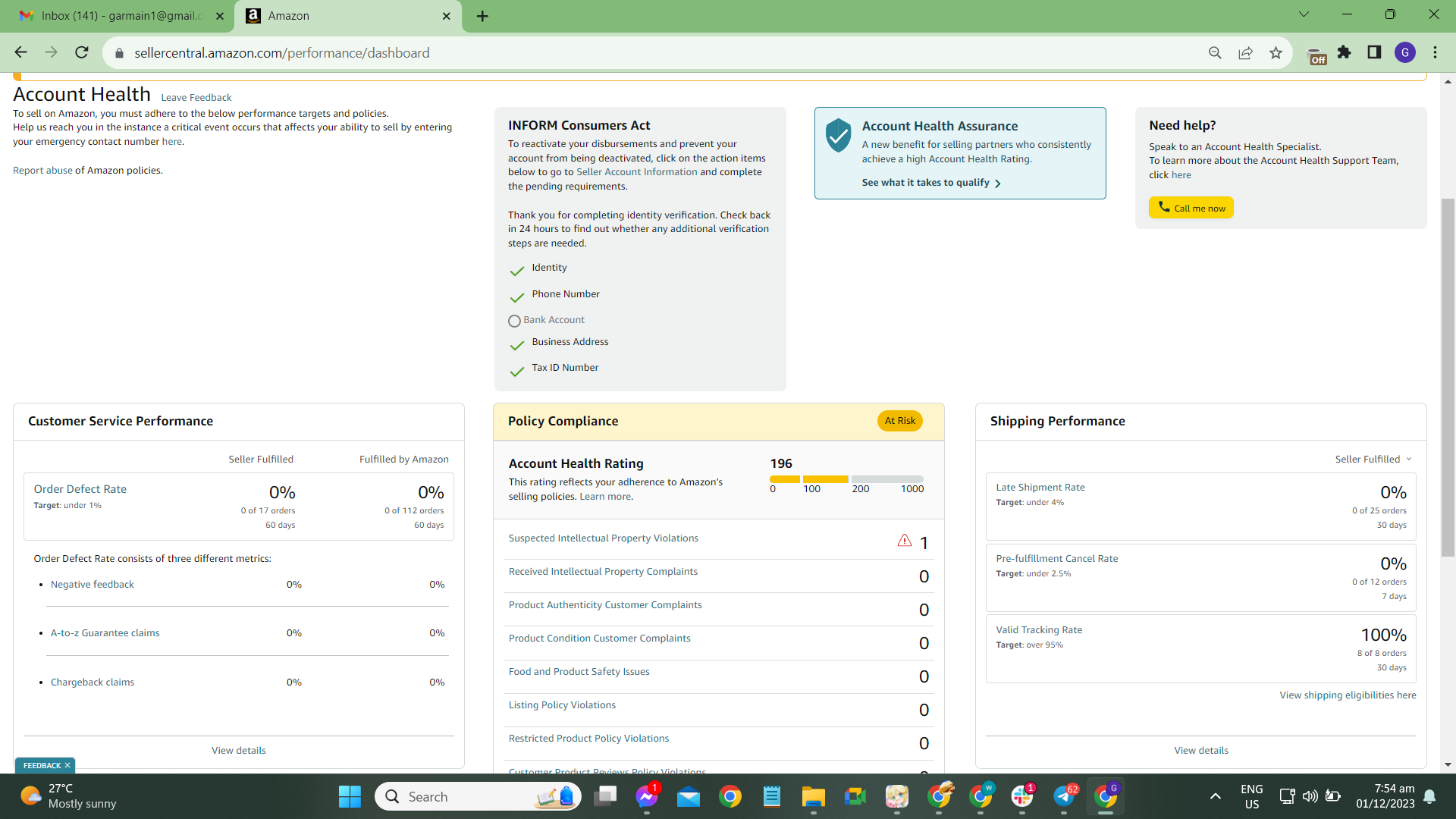Click See what it takes to qualify
Viewport: 1456px width, 819px height.
tap(931, 183)
